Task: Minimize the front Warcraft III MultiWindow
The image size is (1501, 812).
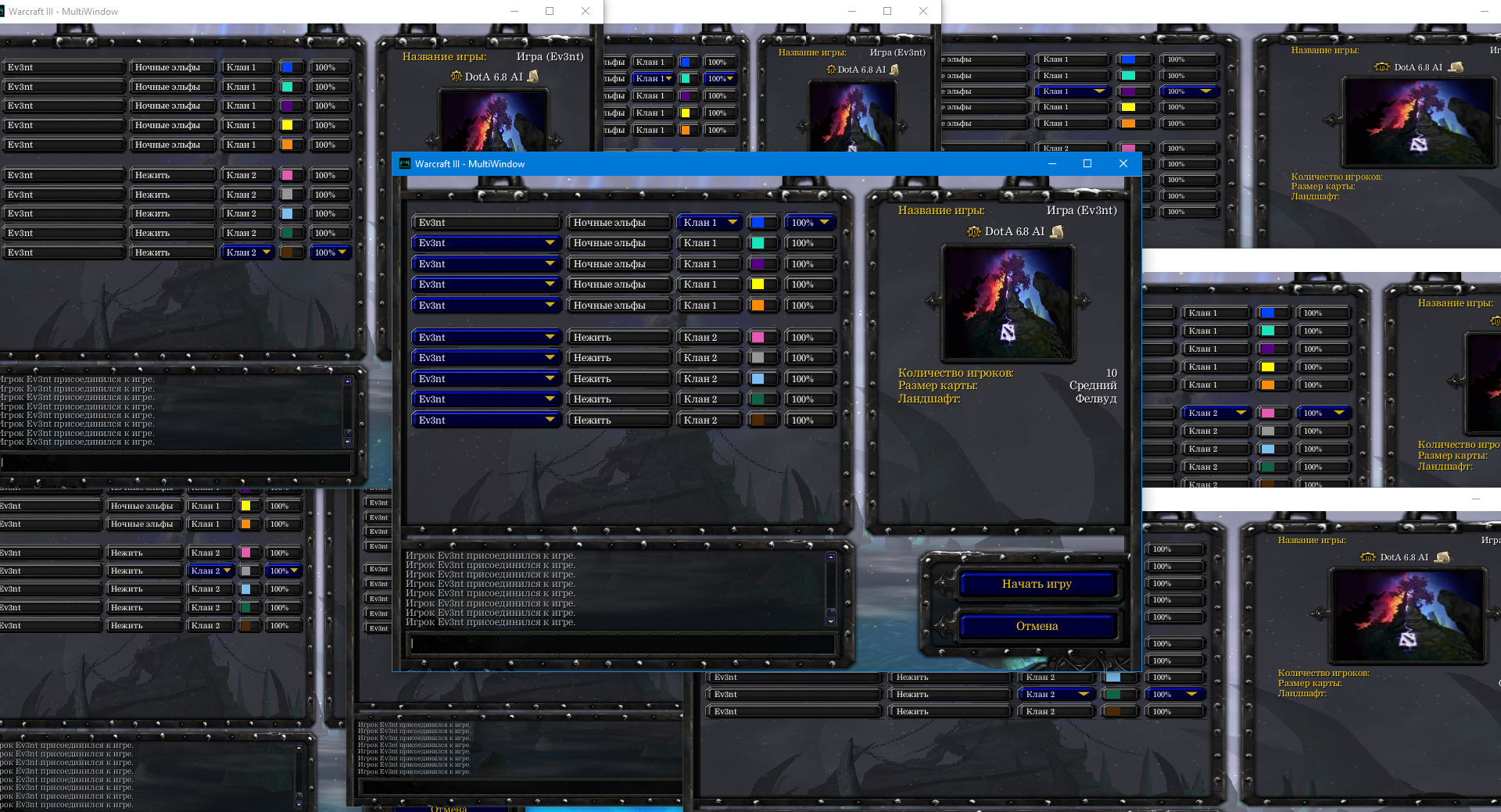Action: 1052,164
